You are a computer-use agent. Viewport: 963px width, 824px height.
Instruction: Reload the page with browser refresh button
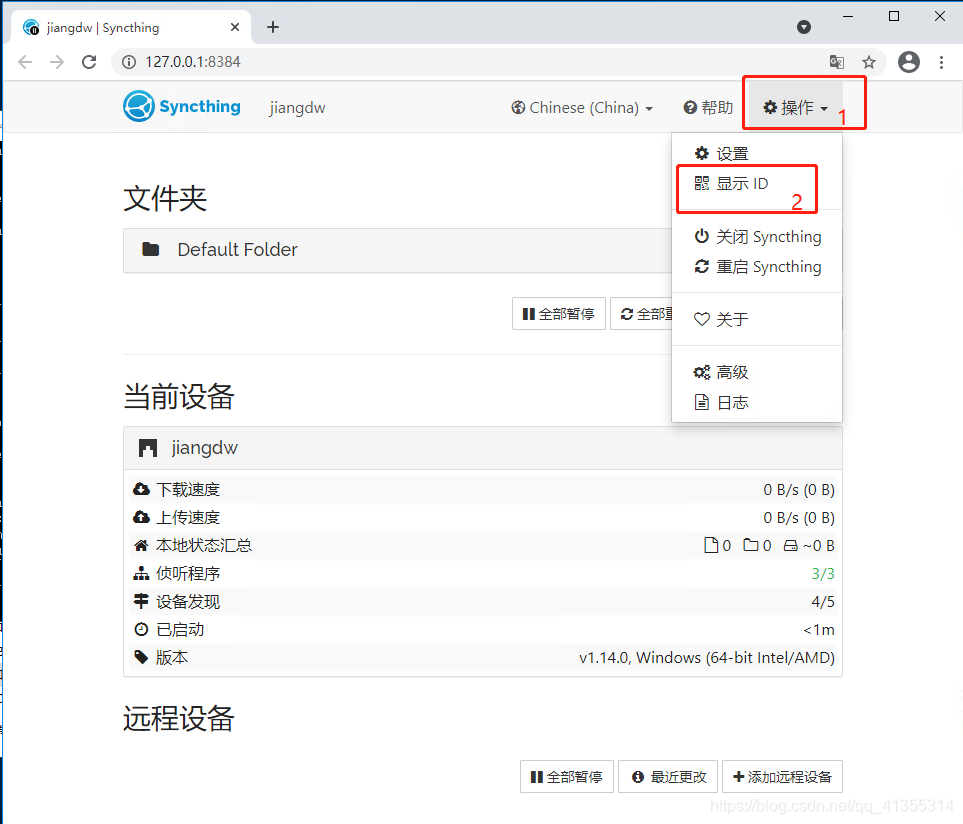[x=89, y=62]
